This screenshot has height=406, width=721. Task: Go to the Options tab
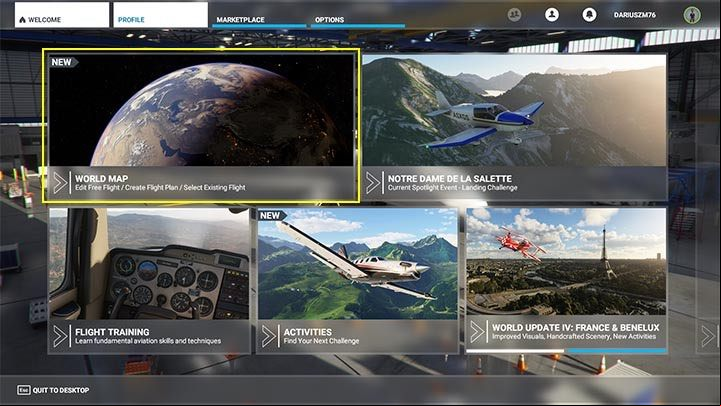[x=358, y=19]
